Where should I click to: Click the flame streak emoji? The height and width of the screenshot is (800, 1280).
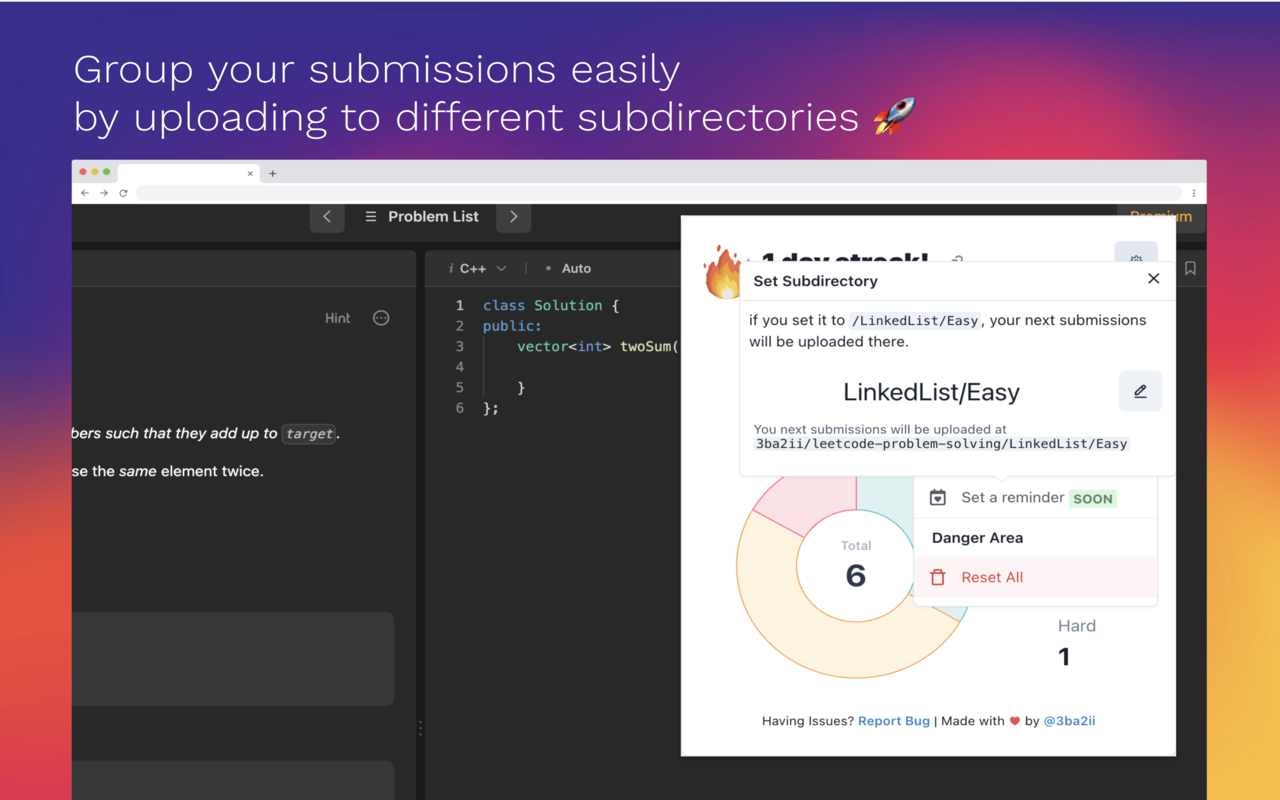tap(723, 270)
